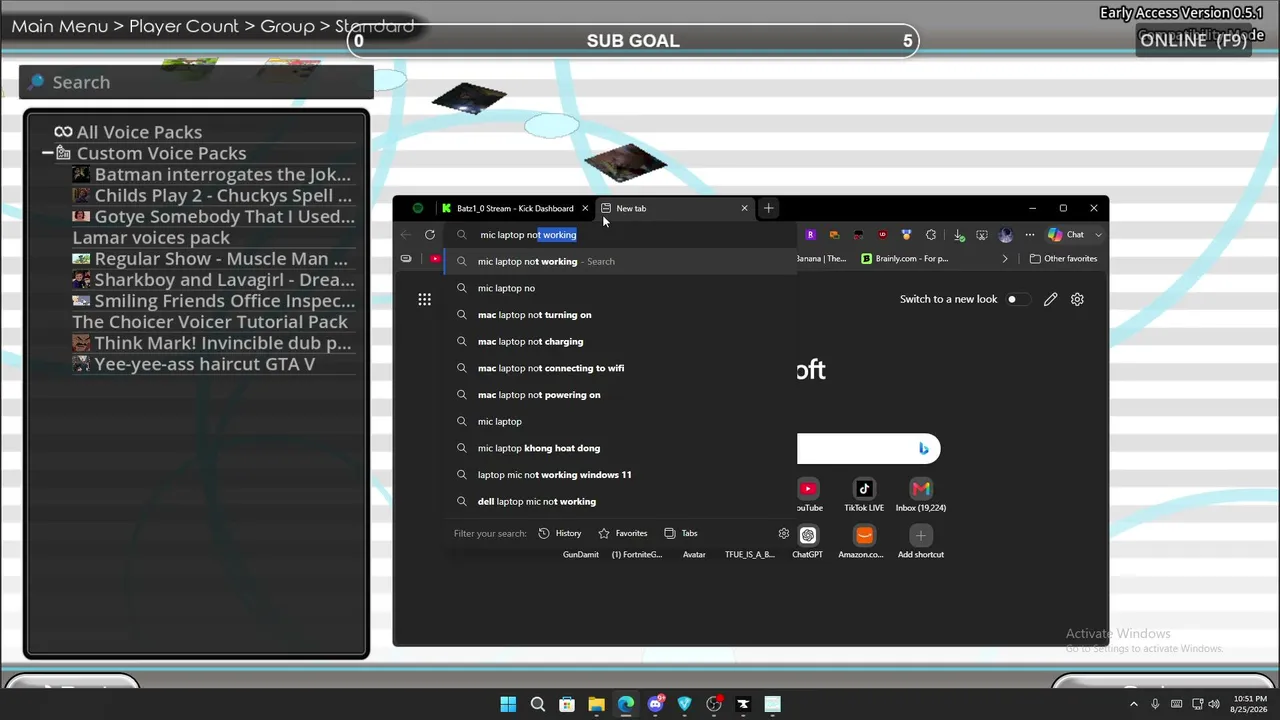Open Edge Settings and more menu

point(1030,235)
